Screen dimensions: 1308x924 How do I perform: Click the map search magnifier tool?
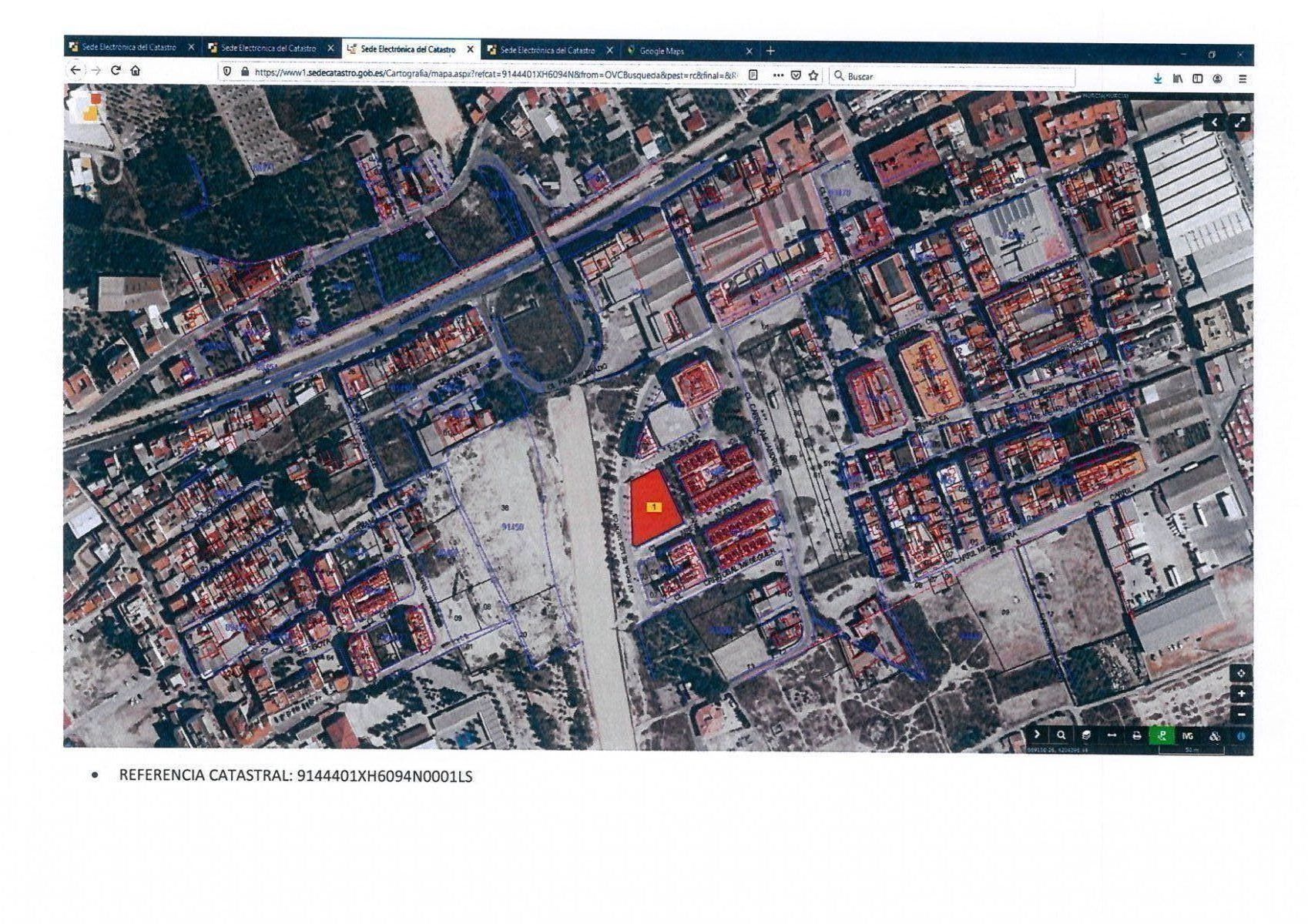[x=1061, y=735]
